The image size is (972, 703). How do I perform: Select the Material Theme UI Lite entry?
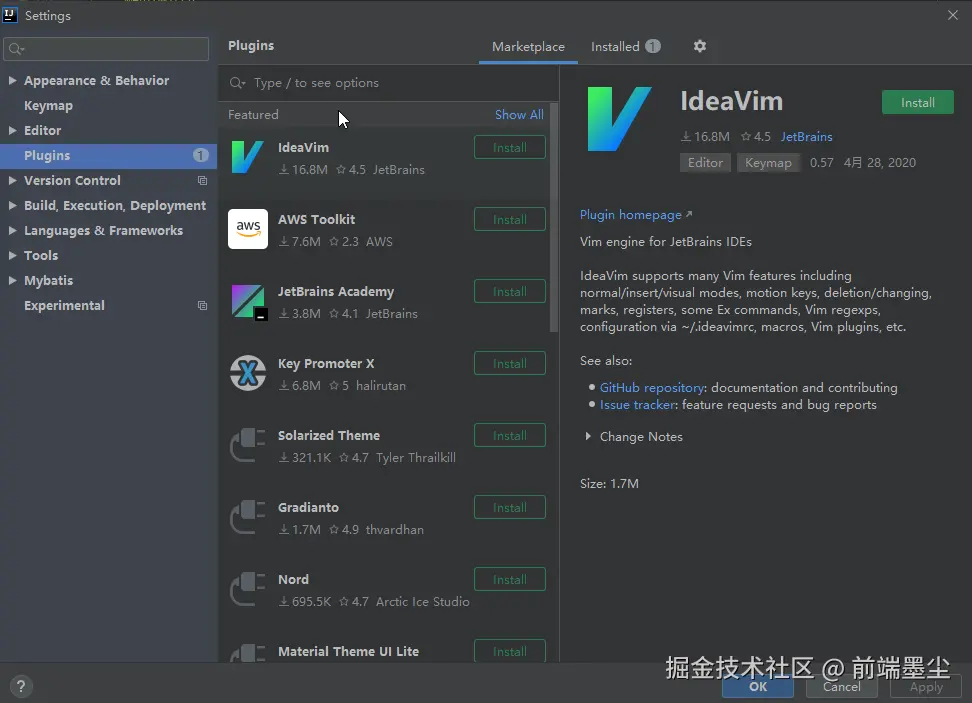(348, 652)
